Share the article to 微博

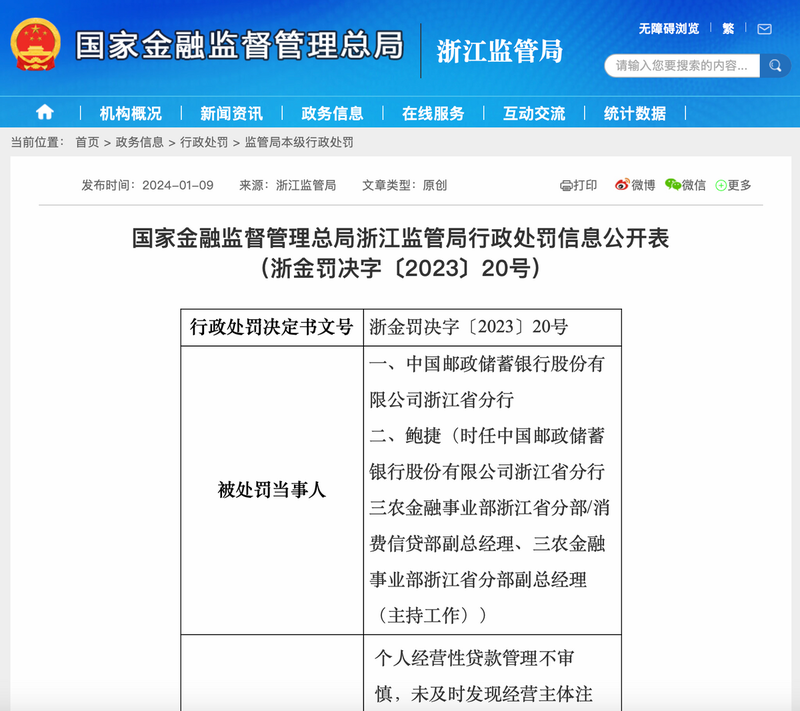(x=635, y=185)
